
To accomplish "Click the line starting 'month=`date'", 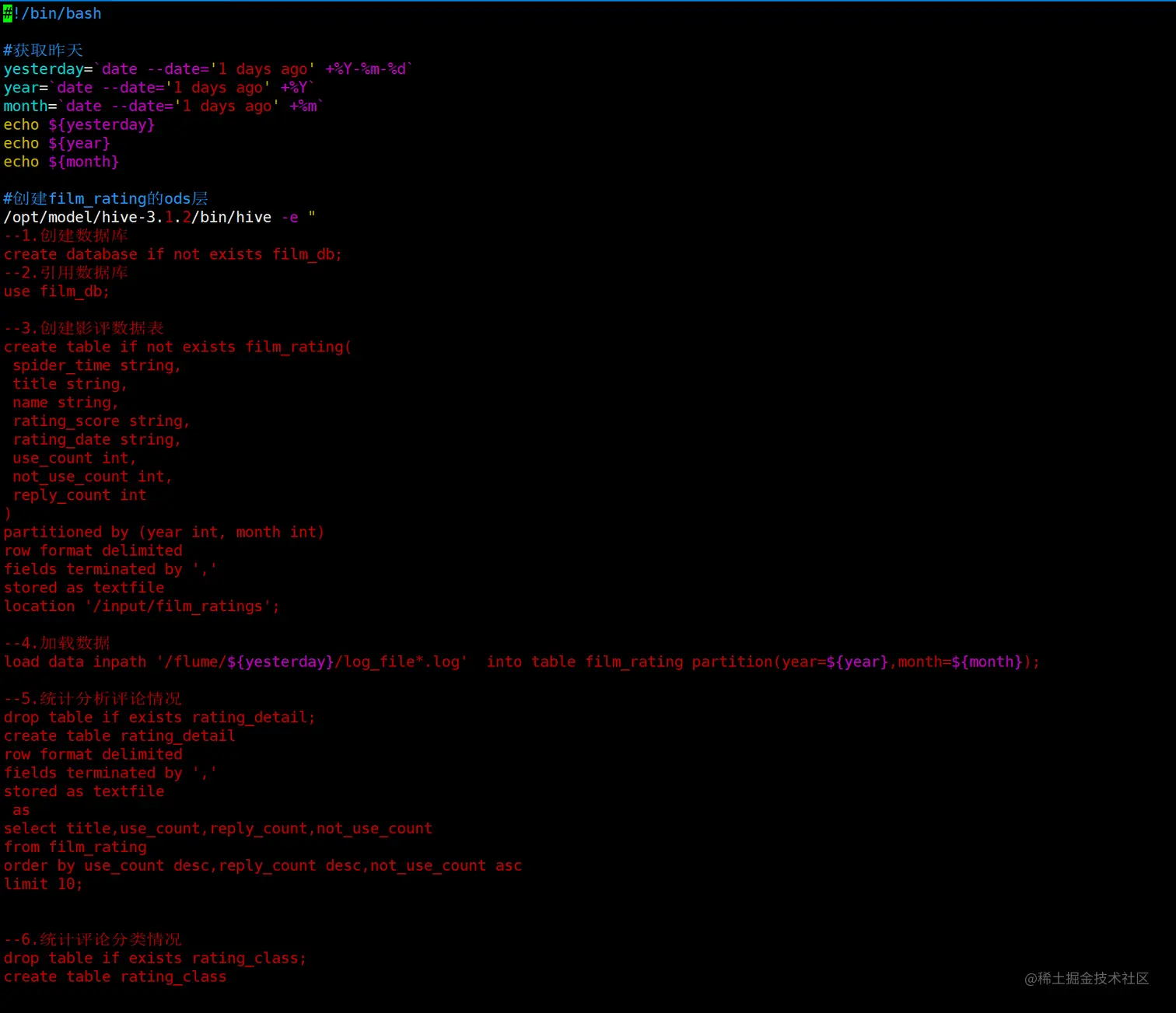I will pos(163,107).
